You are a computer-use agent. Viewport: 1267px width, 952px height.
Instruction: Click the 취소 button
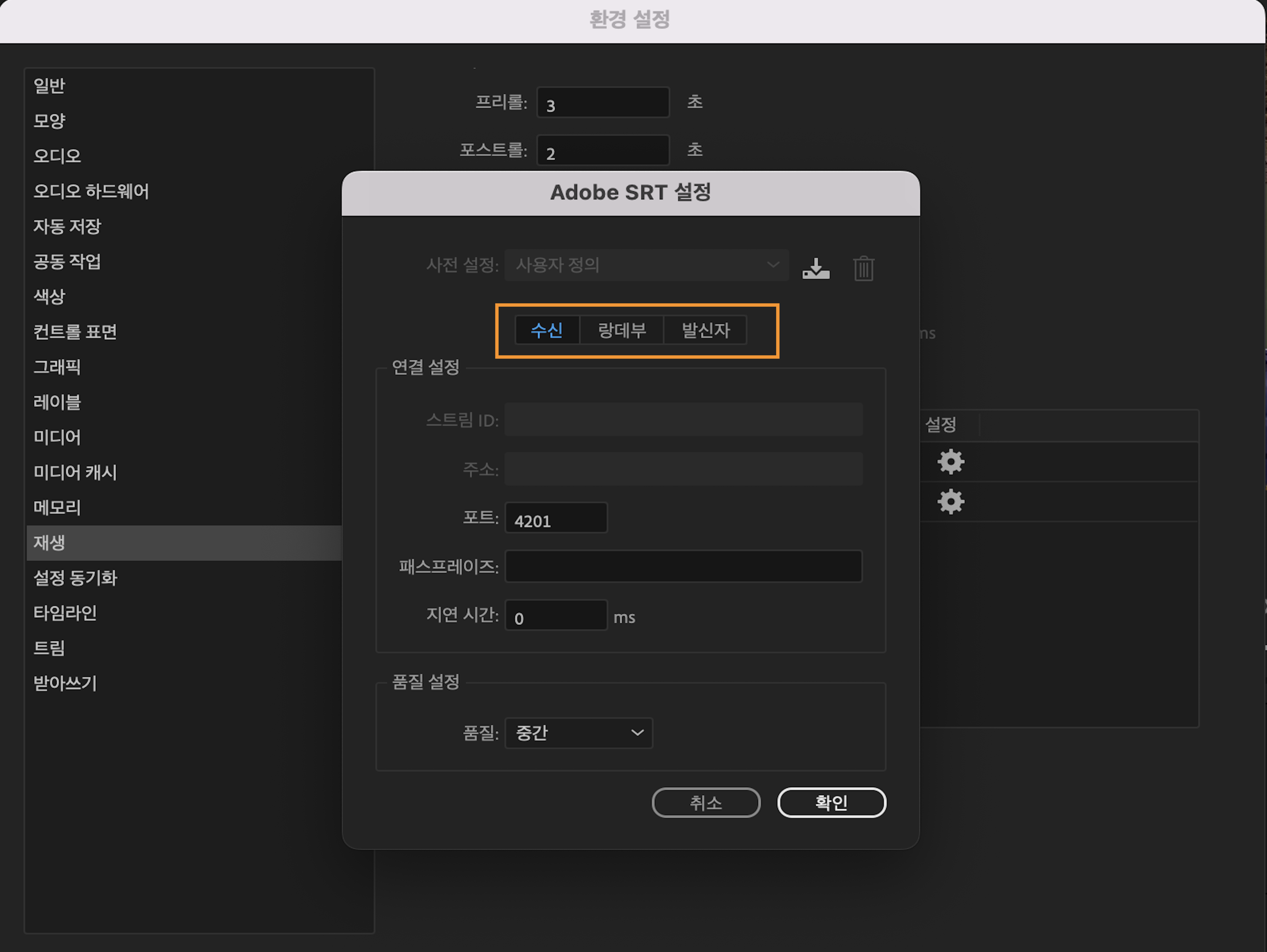click(x=706, y=802)
